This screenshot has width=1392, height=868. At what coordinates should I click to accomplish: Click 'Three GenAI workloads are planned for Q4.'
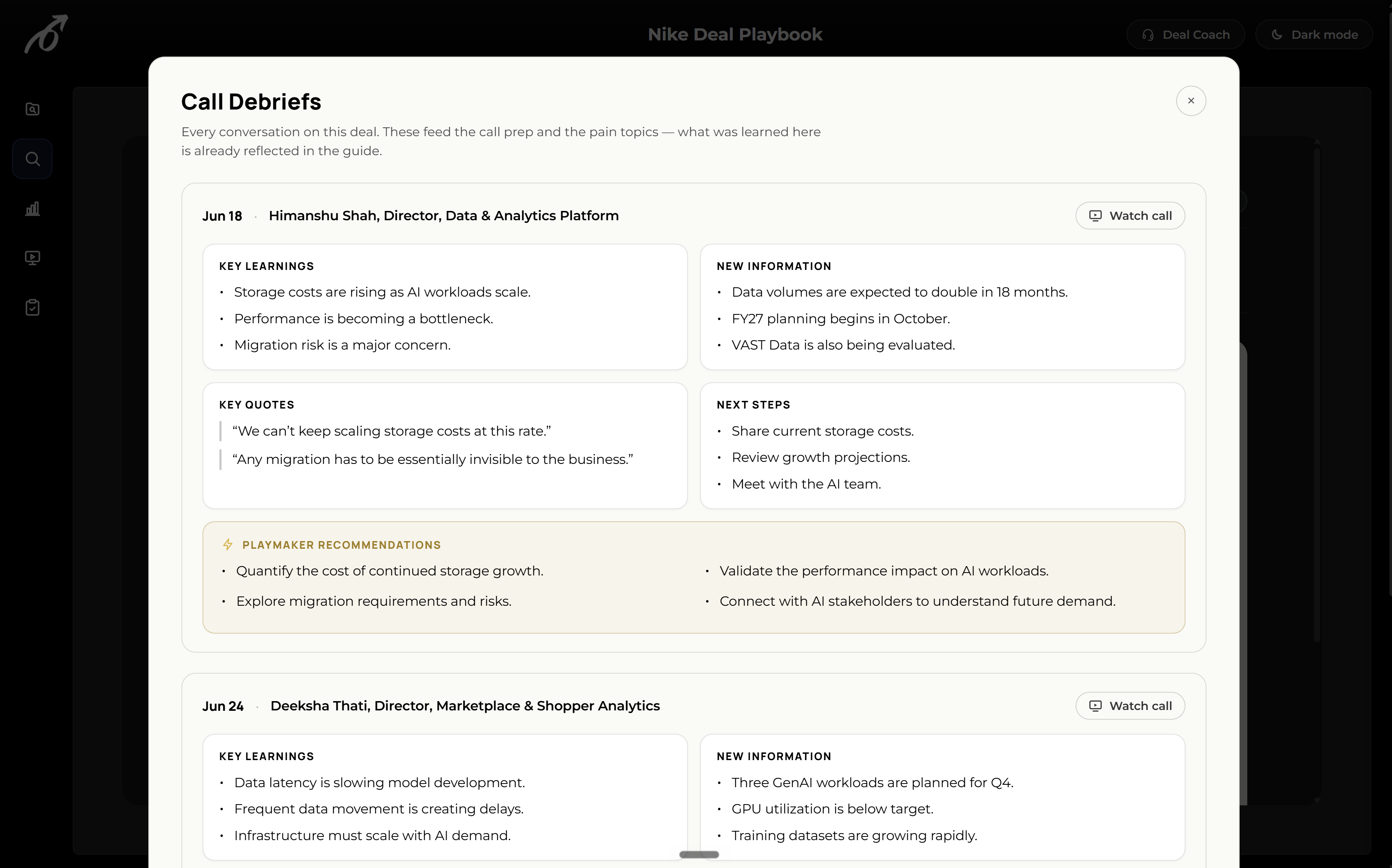coord(873,782)
